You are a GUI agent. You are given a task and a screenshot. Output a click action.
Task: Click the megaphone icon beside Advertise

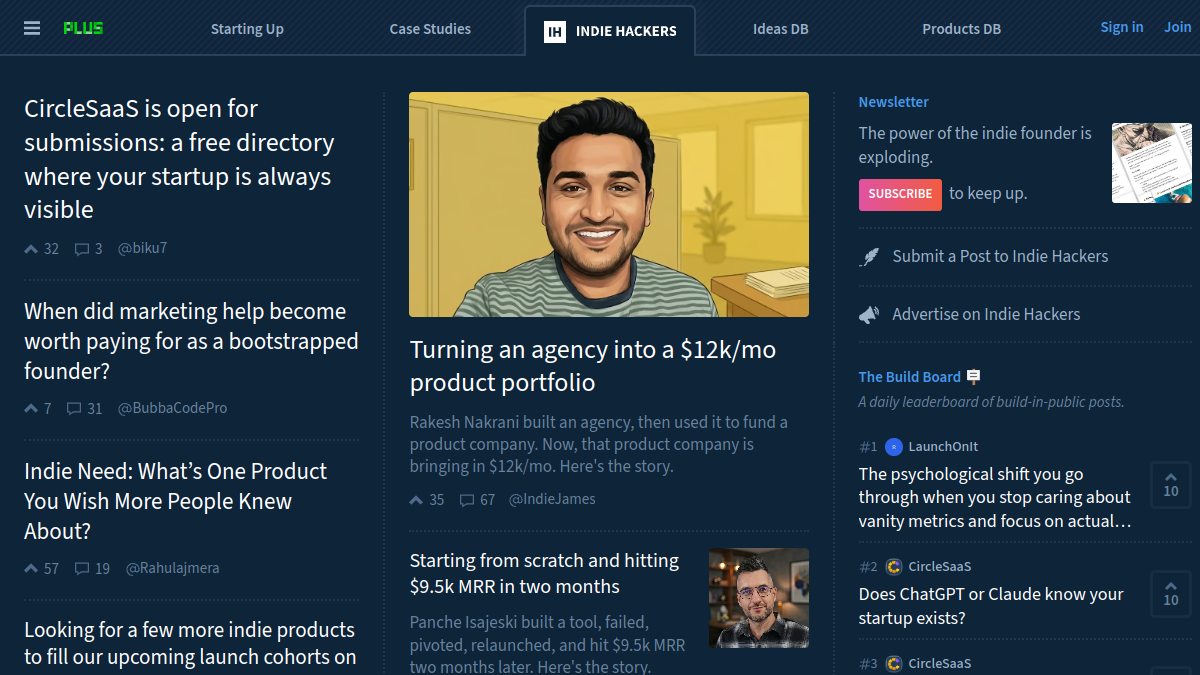tap(870, 315)
